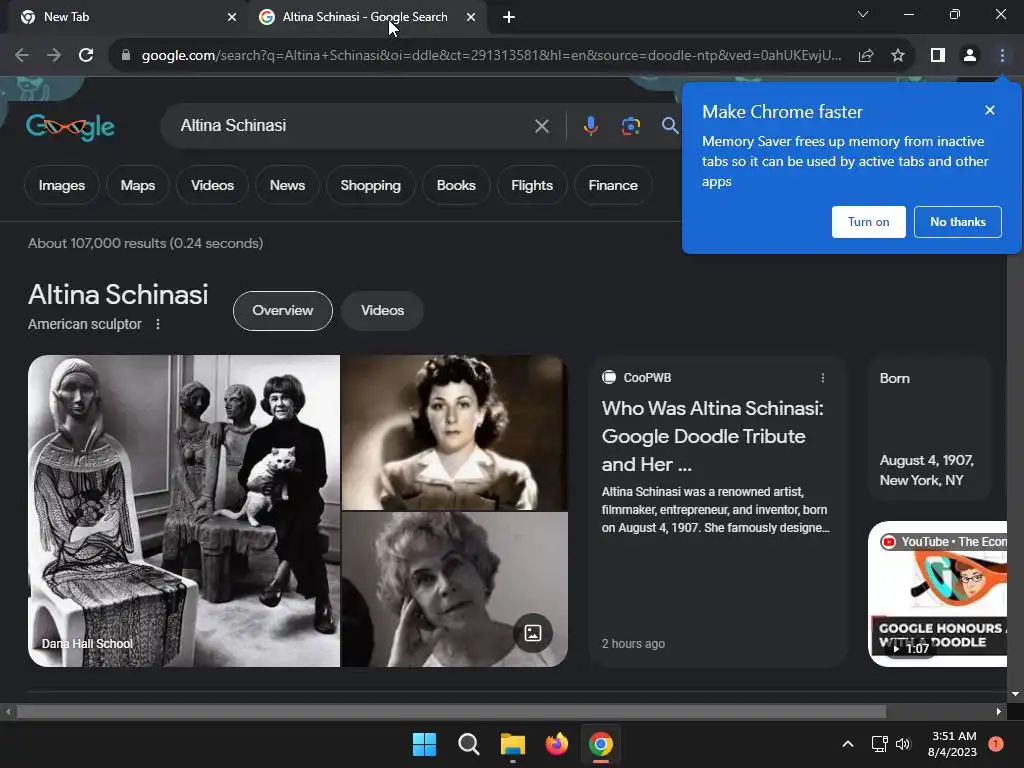Screen dimensions: 1024x768
Task: Go back using the browser back arrow
Action: [22, 56]
